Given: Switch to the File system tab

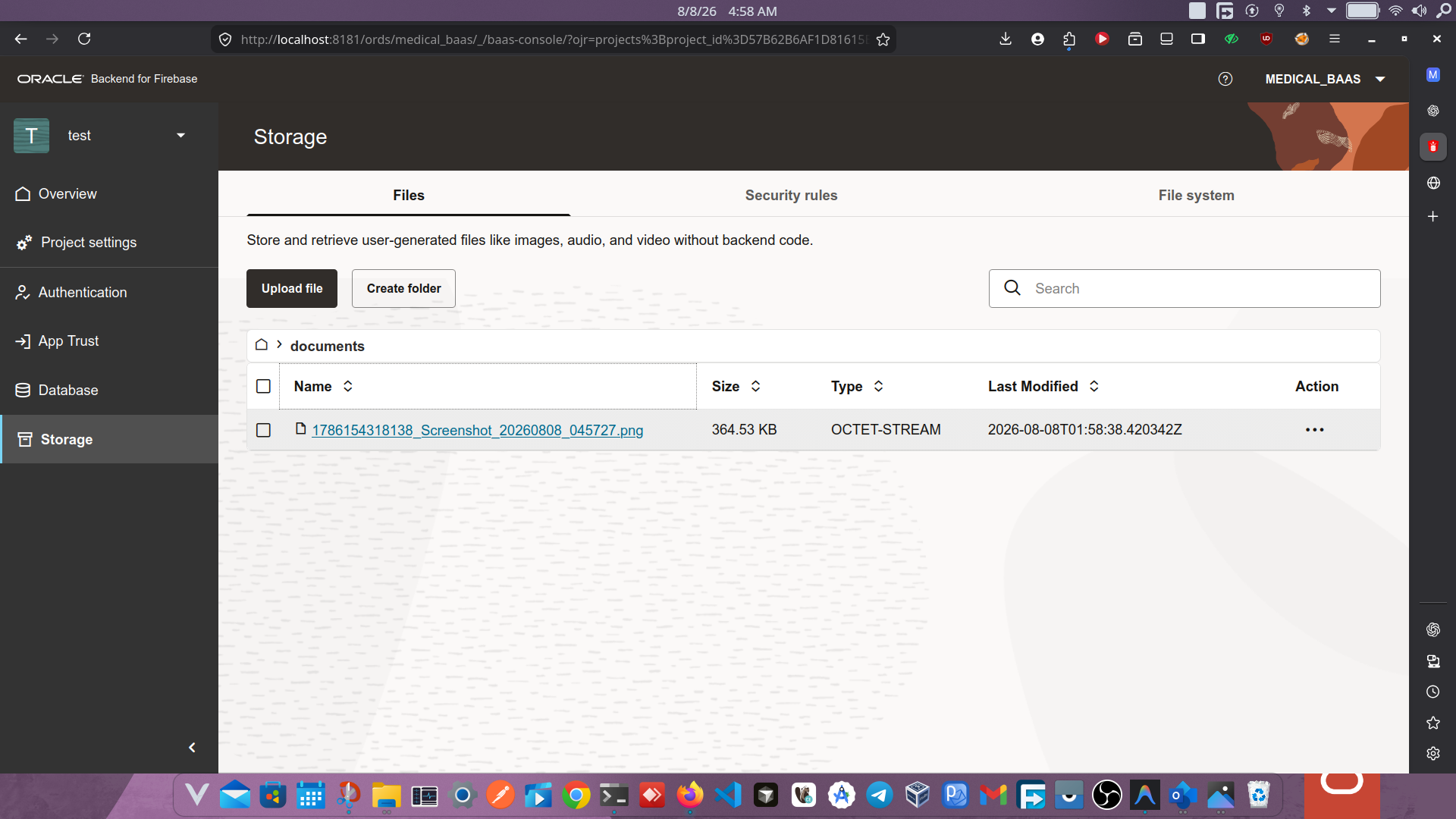Looking at the screenshot, I should tap(1196, 196).
